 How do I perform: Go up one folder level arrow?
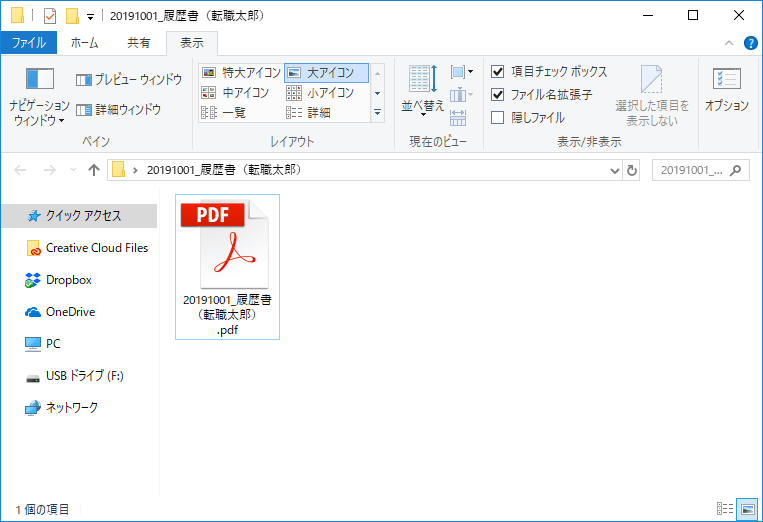(94, 170)
